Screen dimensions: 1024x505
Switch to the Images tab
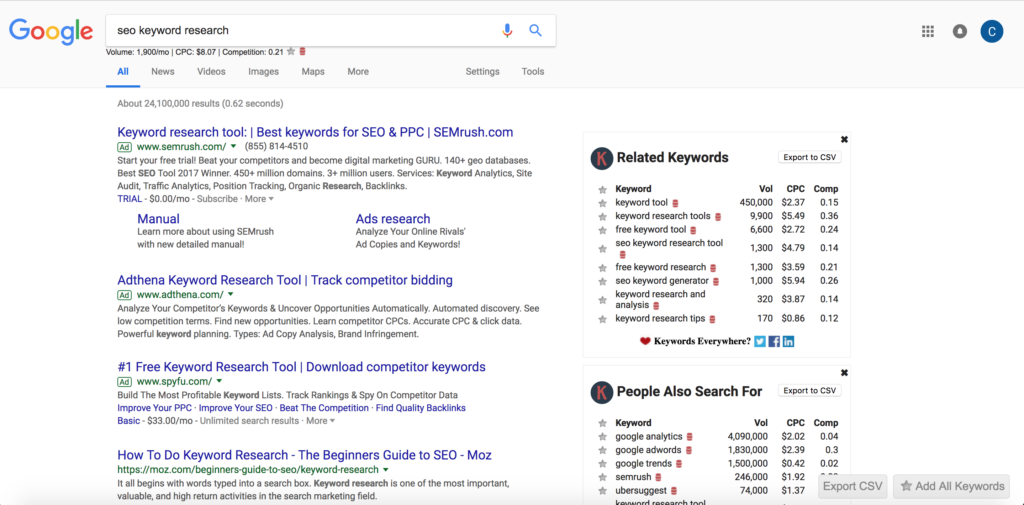click(x=263, y=72)
